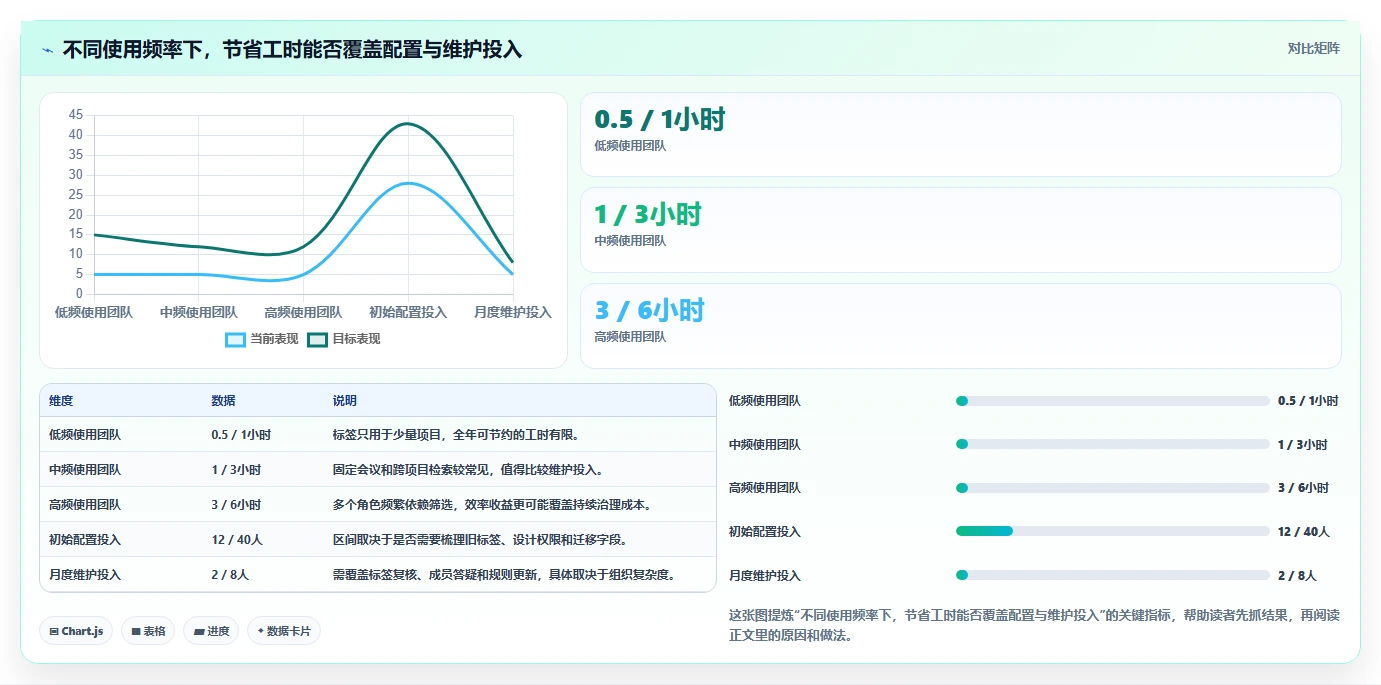Click the 高频使用团队 progress bar
Screen dimensions: 1381x685
coord(1113,488)
